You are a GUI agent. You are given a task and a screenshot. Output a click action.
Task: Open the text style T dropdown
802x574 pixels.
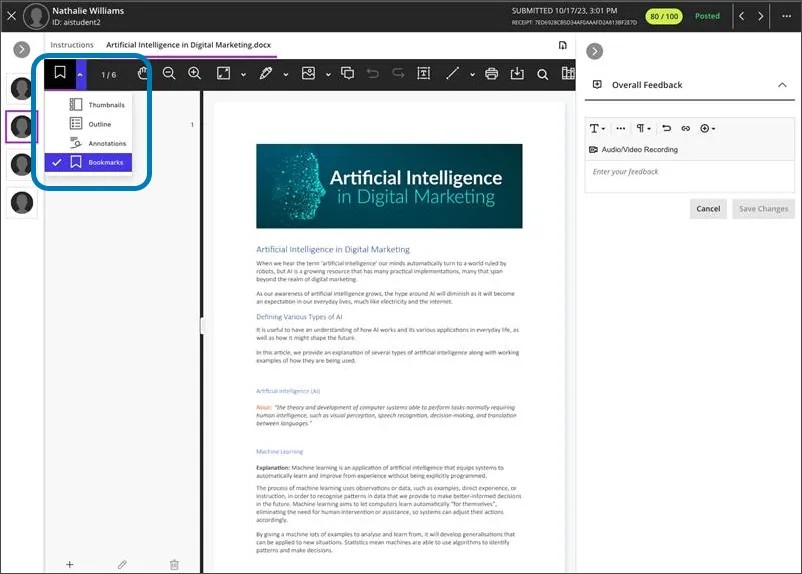[597, 128]
